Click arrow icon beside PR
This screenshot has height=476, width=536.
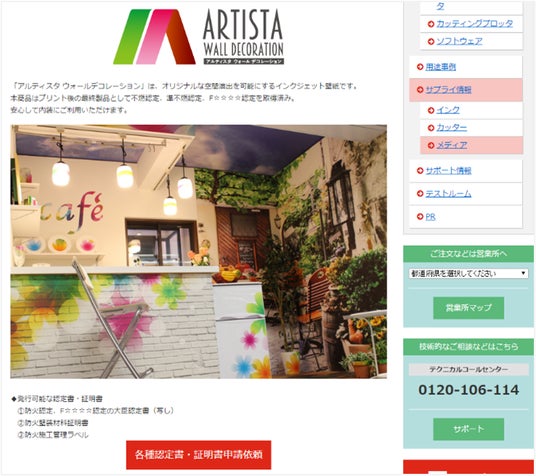coord(420,216)
